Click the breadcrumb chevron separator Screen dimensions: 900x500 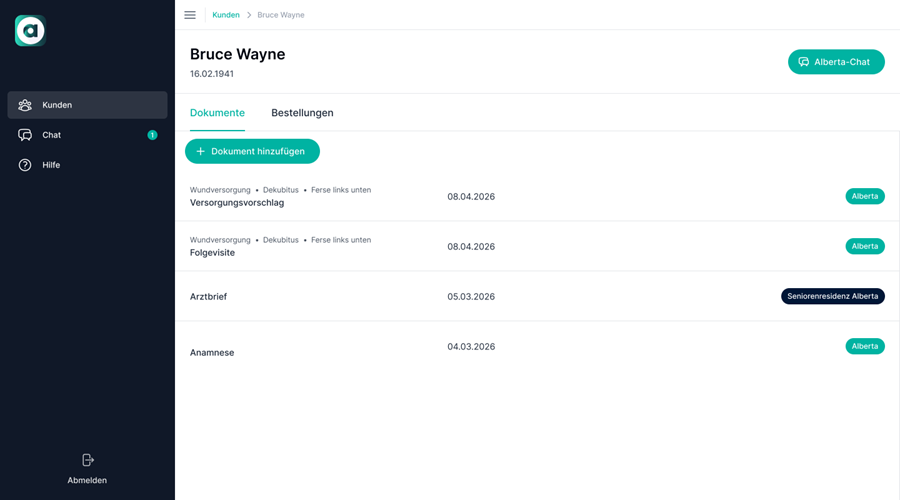249,15
